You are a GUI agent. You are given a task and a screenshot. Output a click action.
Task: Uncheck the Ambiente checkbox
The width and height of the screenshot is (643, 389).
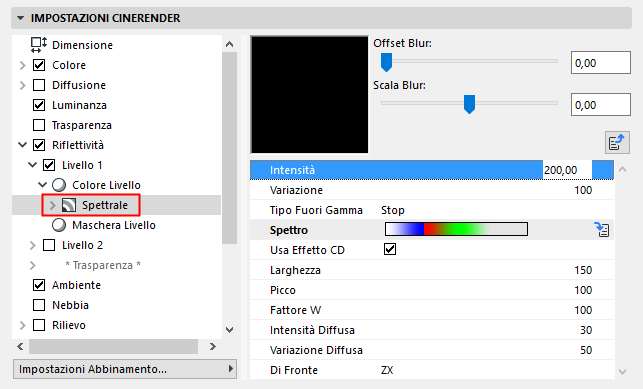(x=39, y=285)
